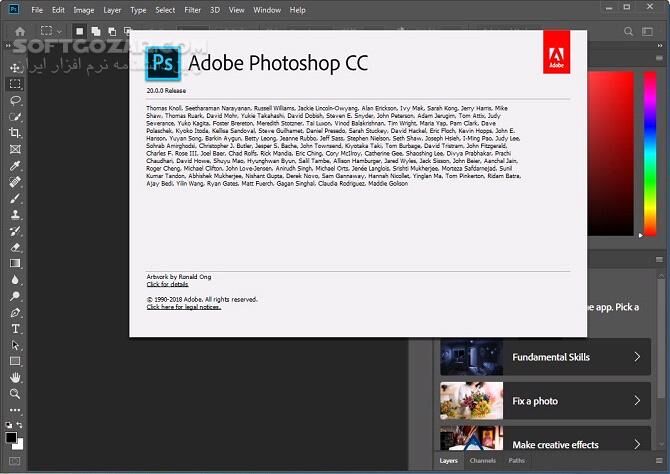
Task: Open the Fundamental Skills tutorial card
Action: (545, 356)
